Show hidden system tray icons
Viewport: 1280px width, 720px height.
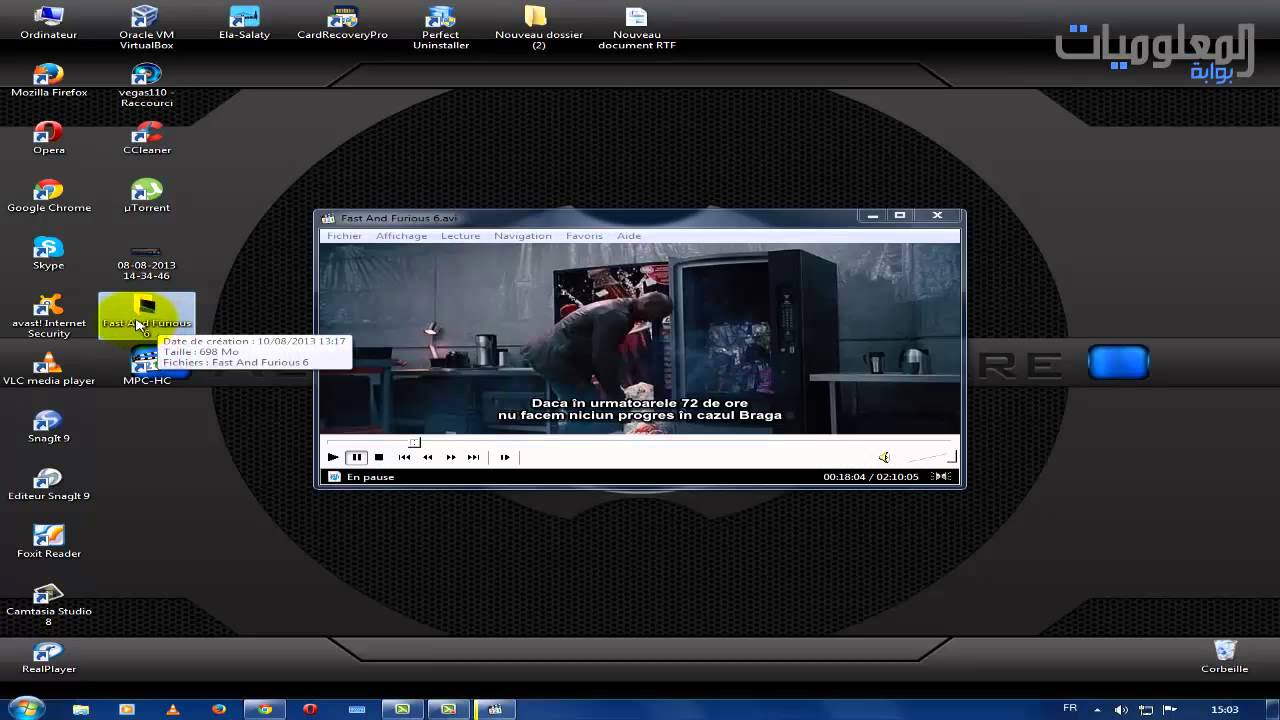pos(1098,709)
